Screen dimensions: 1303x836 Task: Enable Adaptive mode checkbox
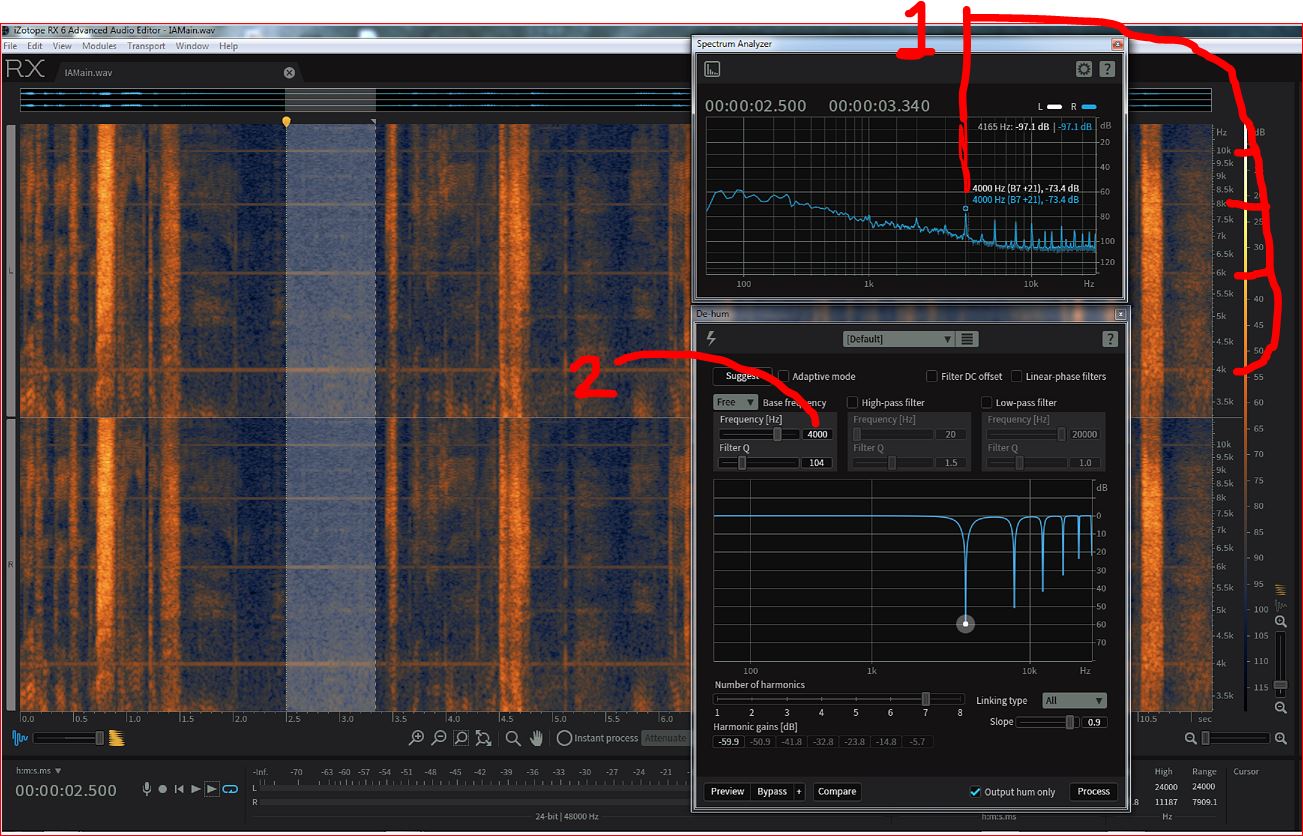pyautogui.click(x=784, y=377)
